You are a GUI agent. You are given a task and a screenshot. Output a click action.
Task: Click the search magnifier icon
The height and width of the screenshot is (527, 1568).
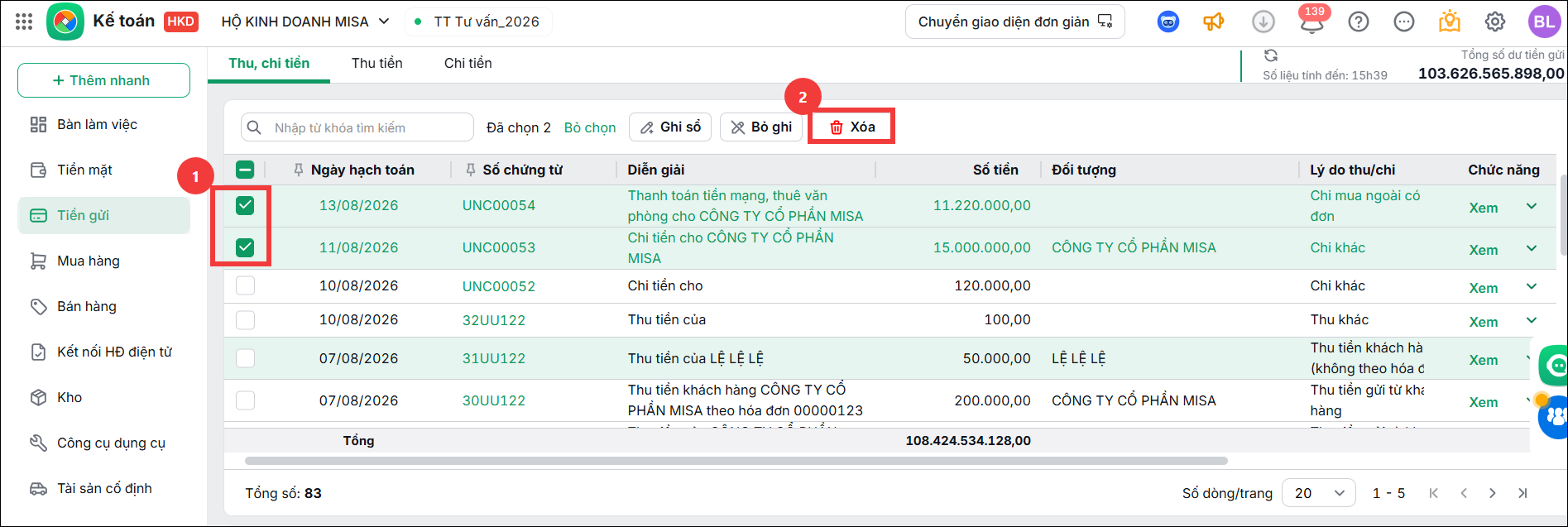(255, 127)
